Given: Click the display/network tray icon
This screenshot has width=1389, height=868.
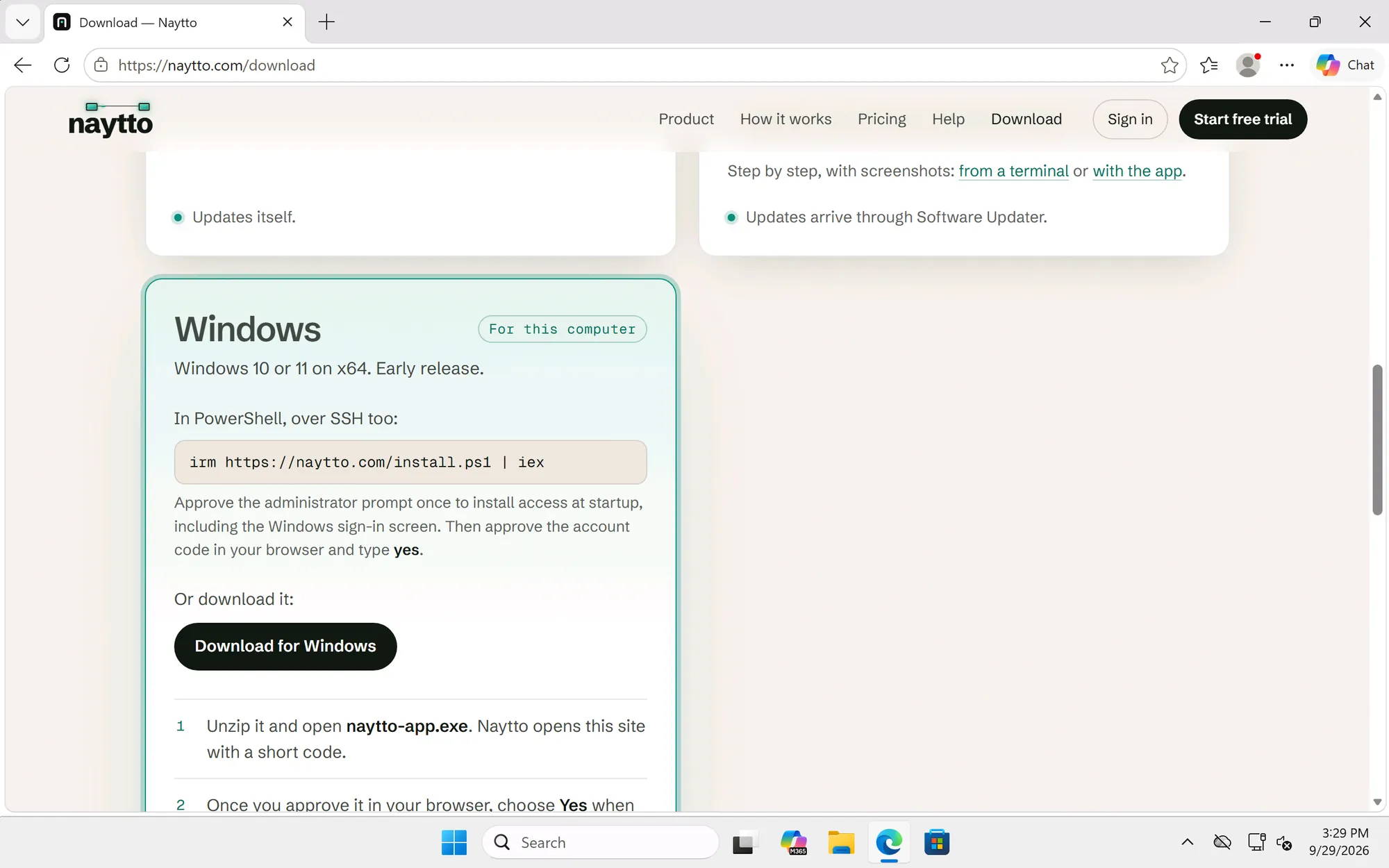Looking at the screenshot, I should (1256, 842).
